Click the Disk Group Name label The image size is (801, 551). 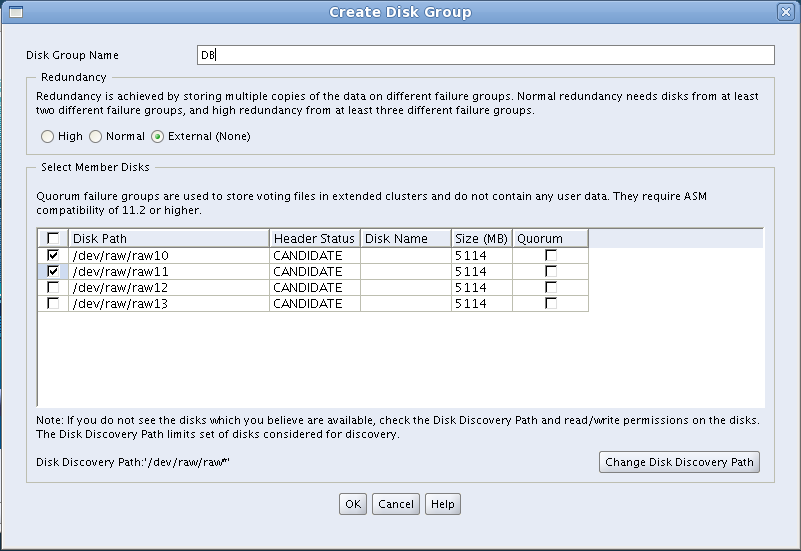pyautogui.click(x=73, y=55)
